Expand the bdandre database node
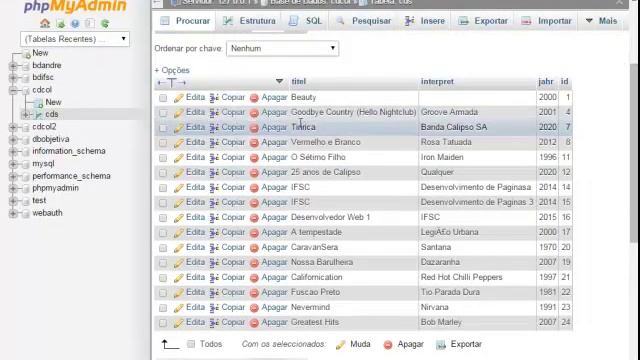This screenshot has height=360, width=640. [x=13, y=66]
